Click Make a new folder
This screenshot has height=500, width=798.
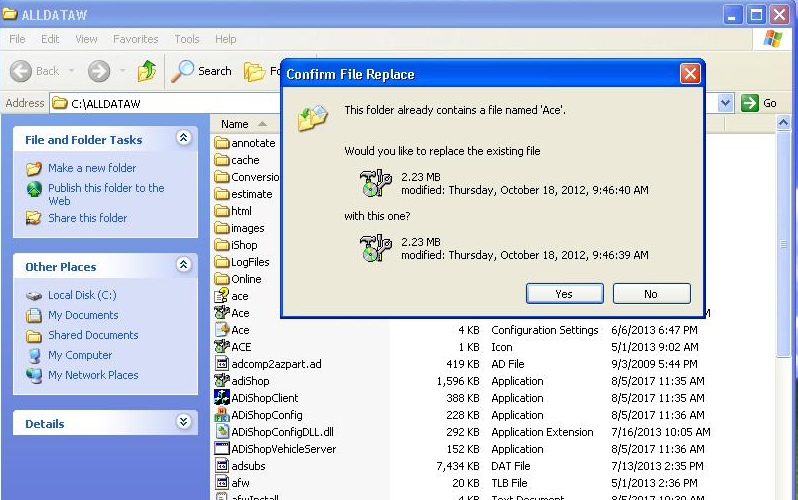[x=92, y=168]
